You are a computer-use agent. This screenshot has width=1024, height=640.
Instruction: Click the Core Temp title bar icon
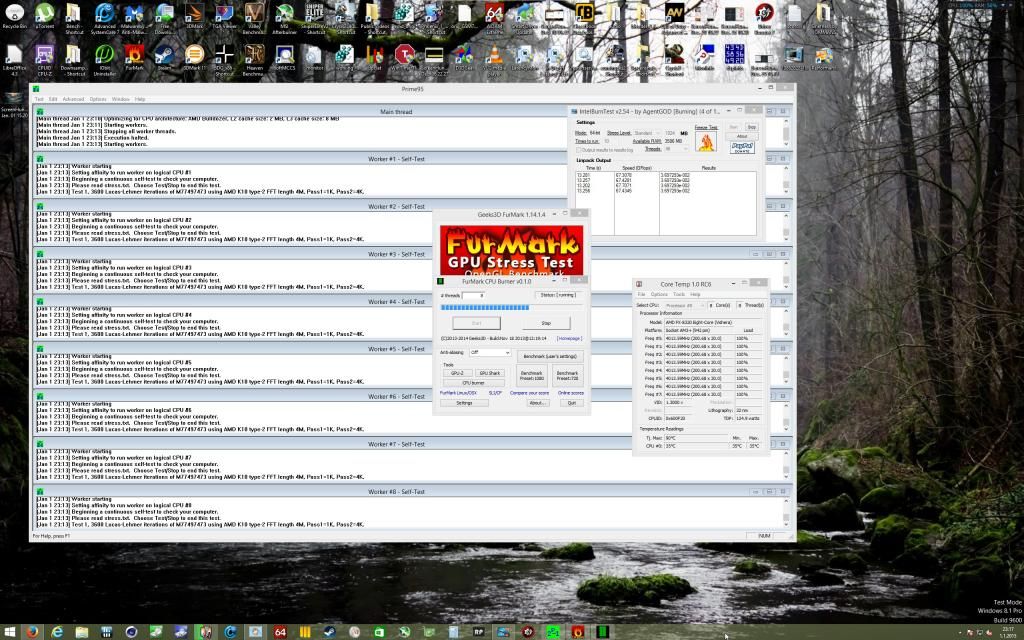639,284
